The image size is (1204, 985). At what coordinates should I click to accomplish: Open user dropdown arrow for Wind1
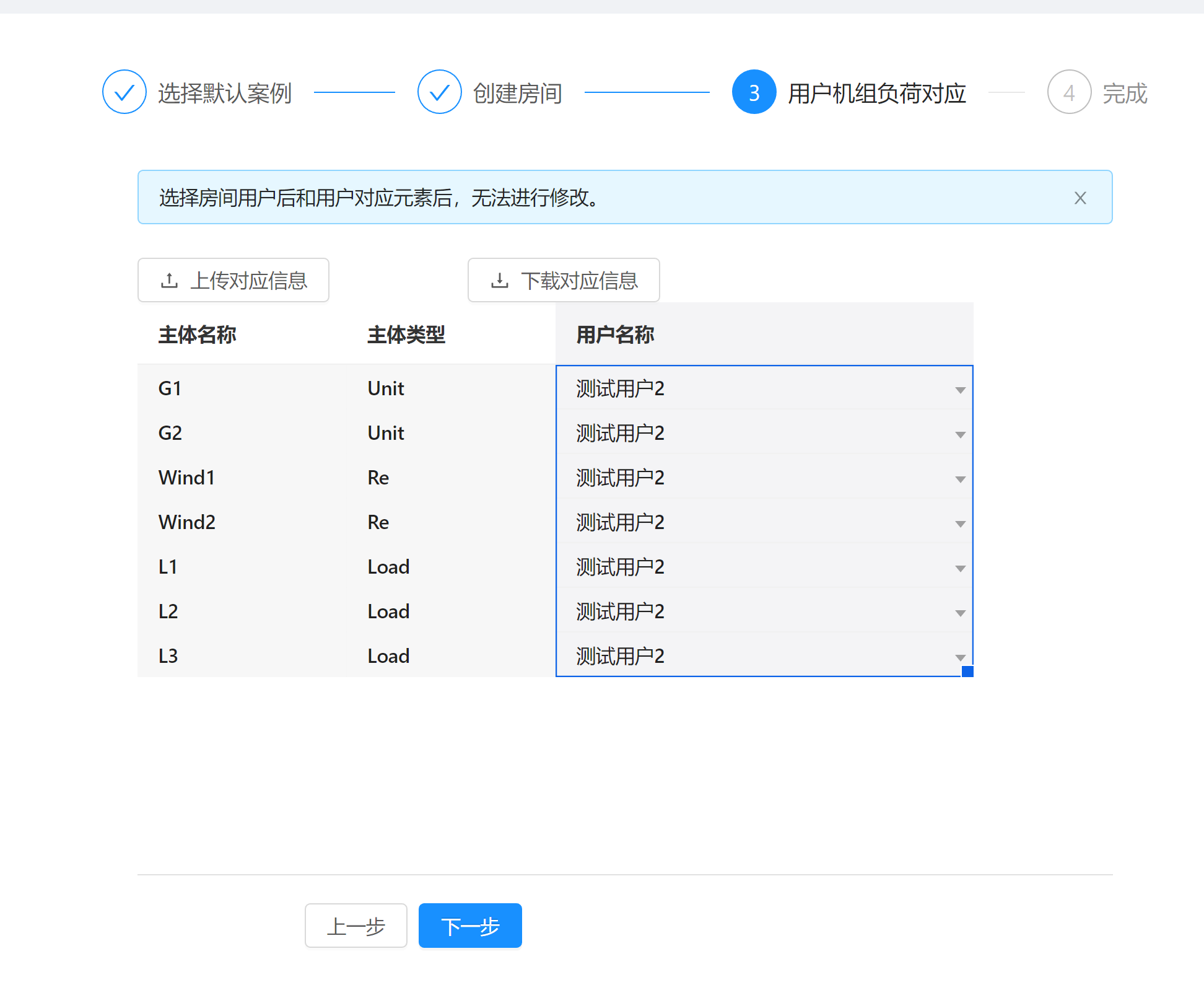[960, 479]
